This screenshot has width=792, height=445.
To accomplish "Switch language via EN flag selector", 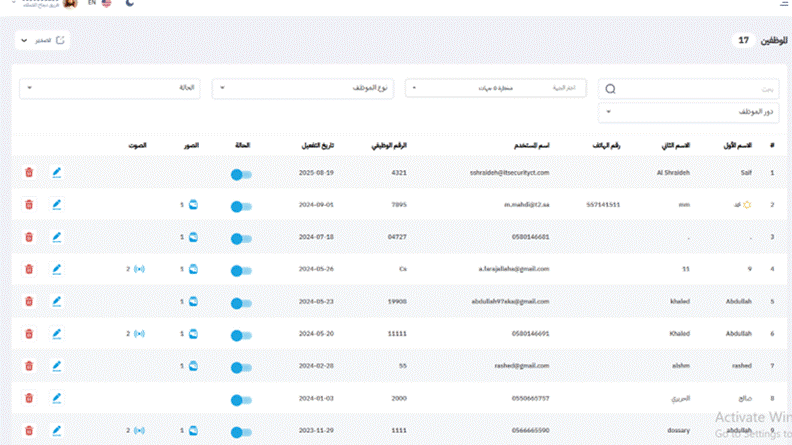I will pos(100,3).
